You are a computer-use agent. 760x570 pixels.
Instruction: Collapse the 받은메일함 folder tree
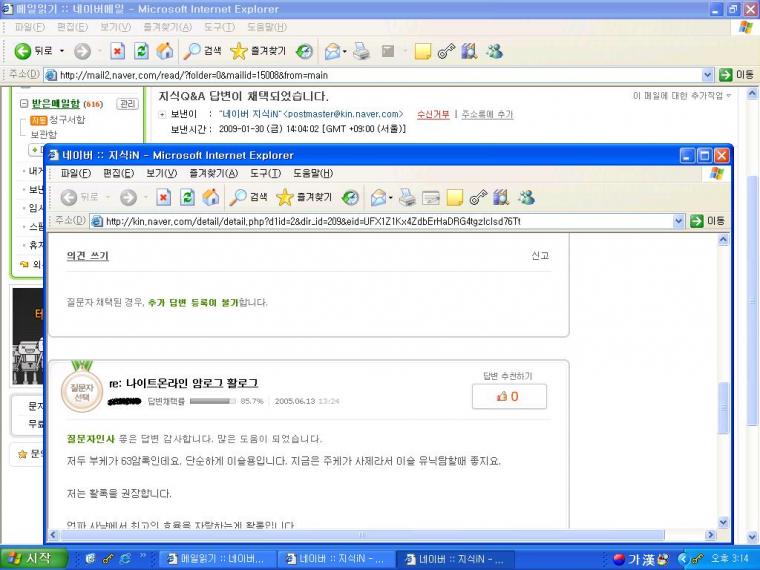coord(23,104)
